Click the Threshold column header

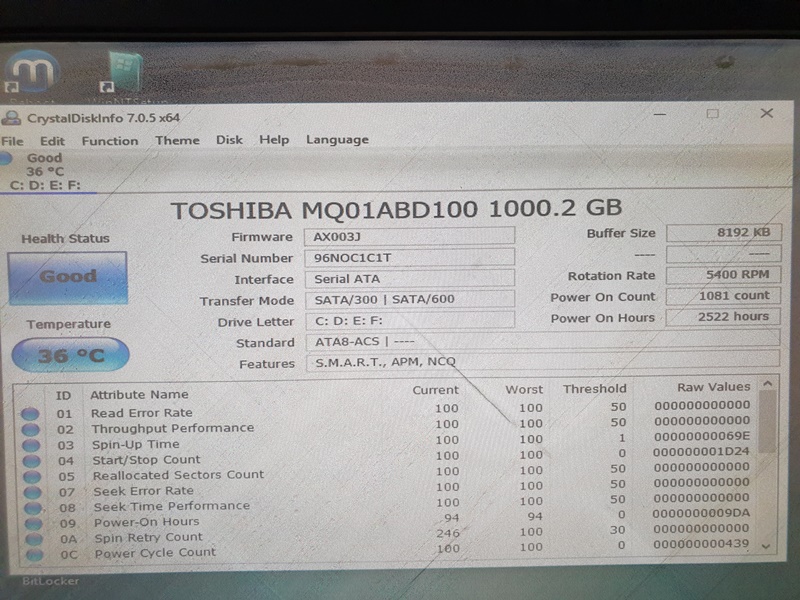[x=594, y=389]
